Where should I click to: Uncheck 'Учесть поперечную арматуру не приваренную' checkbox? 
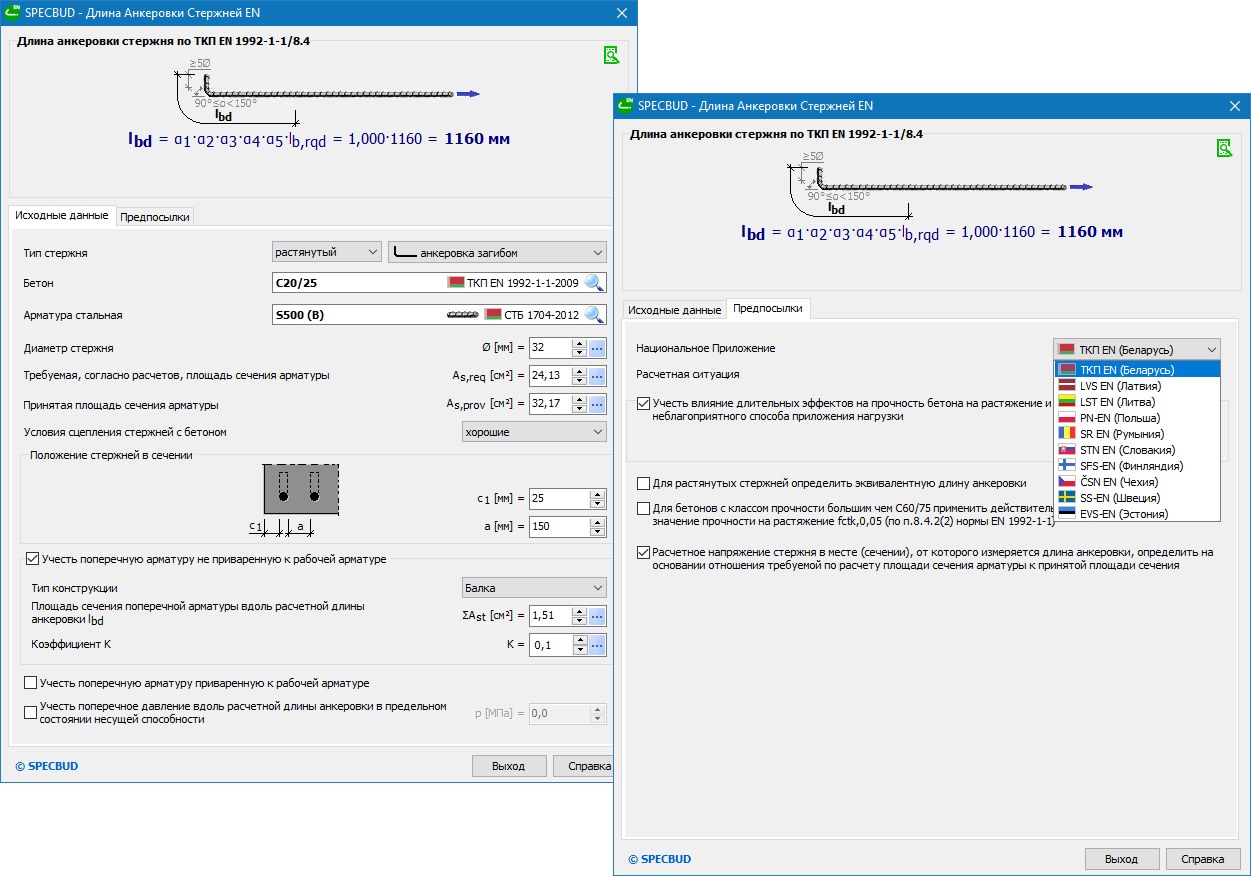click(x=32, y=560)
